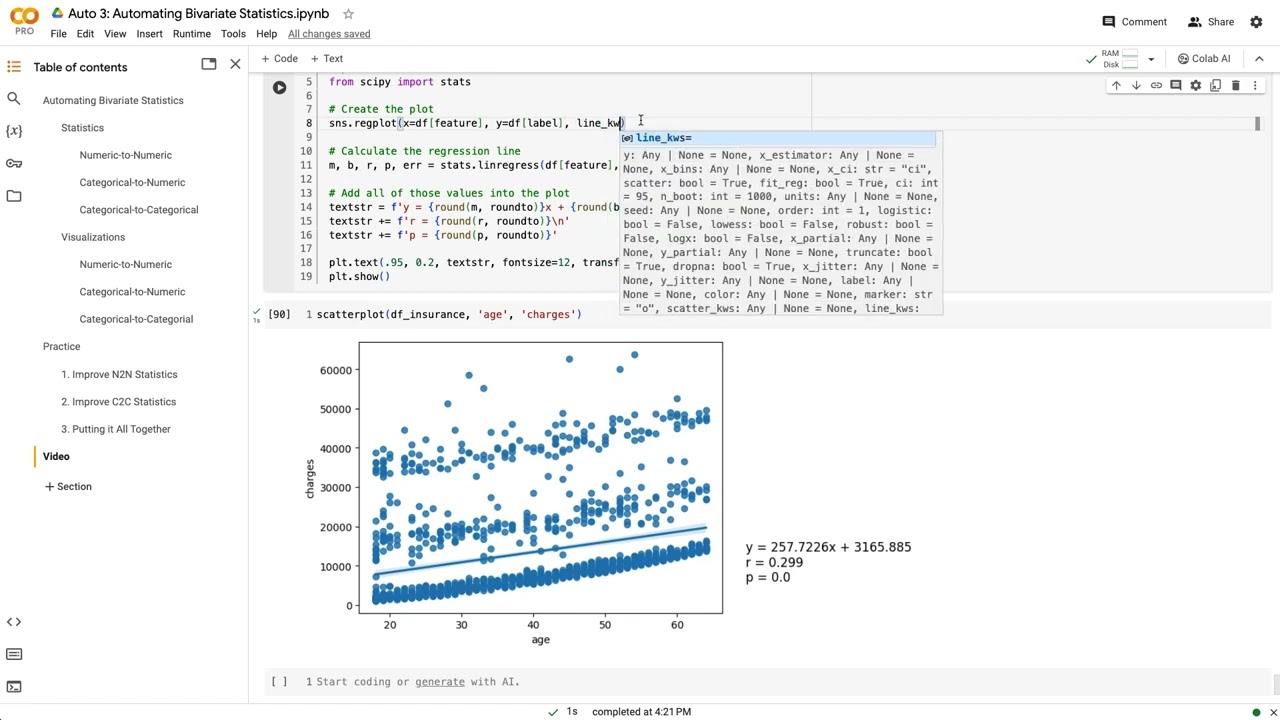Click the All changes saved link
Viewport: 1280px width, 720px height.
(329, 34)
